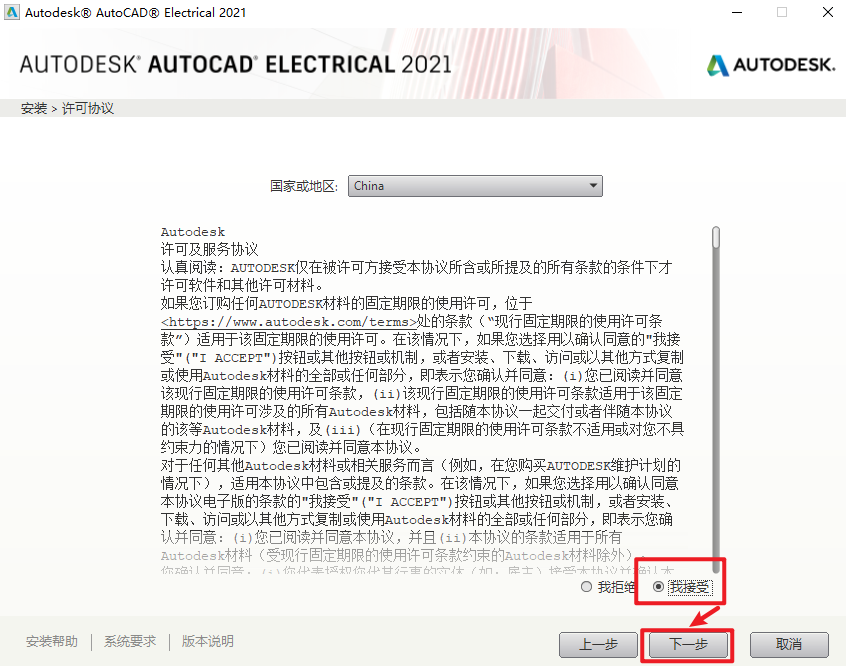
Task: Click the AutoCAD icon in title bar
Action: [12, 12]
